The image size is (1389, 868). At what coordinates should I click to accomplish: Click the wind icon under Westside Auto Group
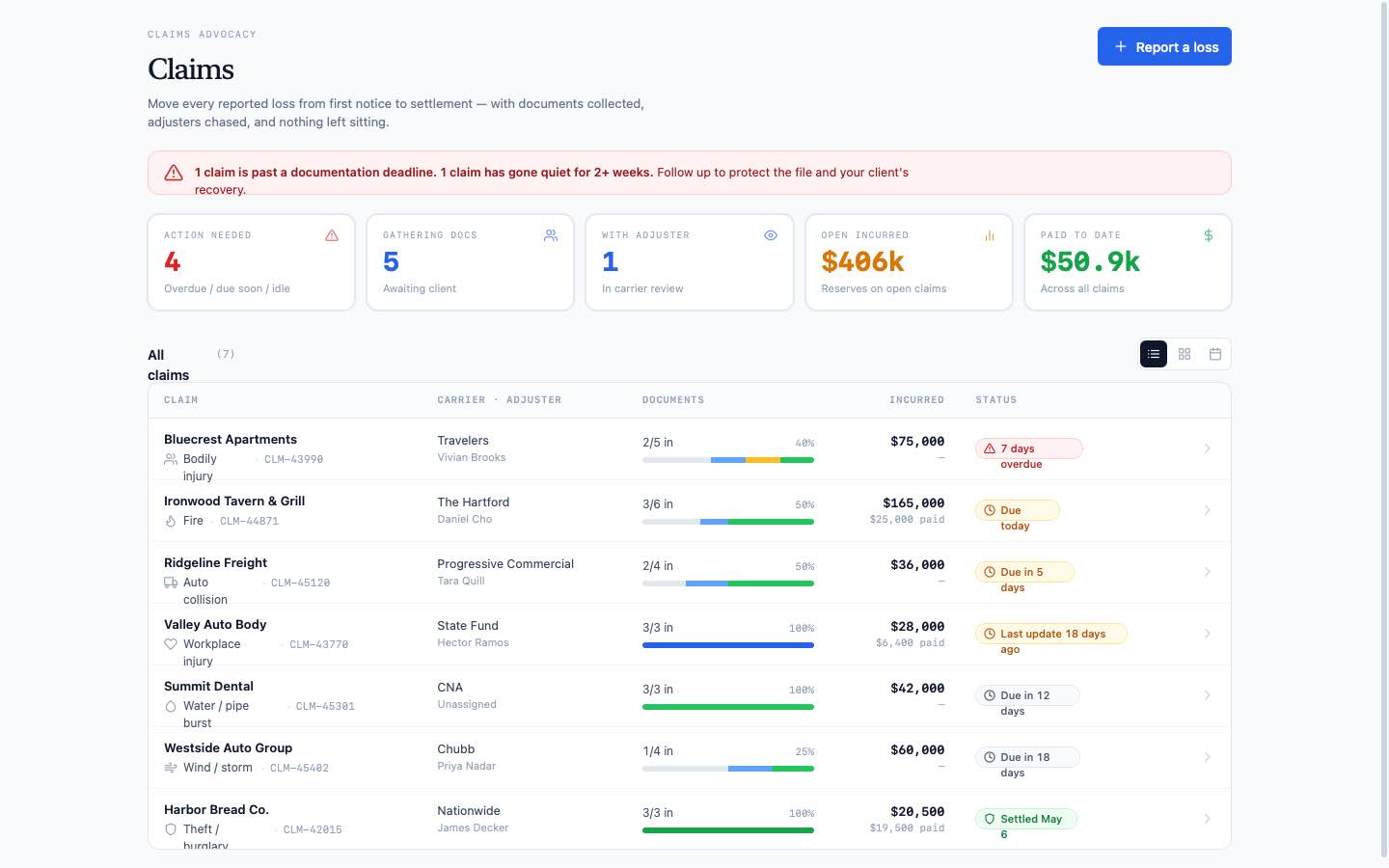171,768
